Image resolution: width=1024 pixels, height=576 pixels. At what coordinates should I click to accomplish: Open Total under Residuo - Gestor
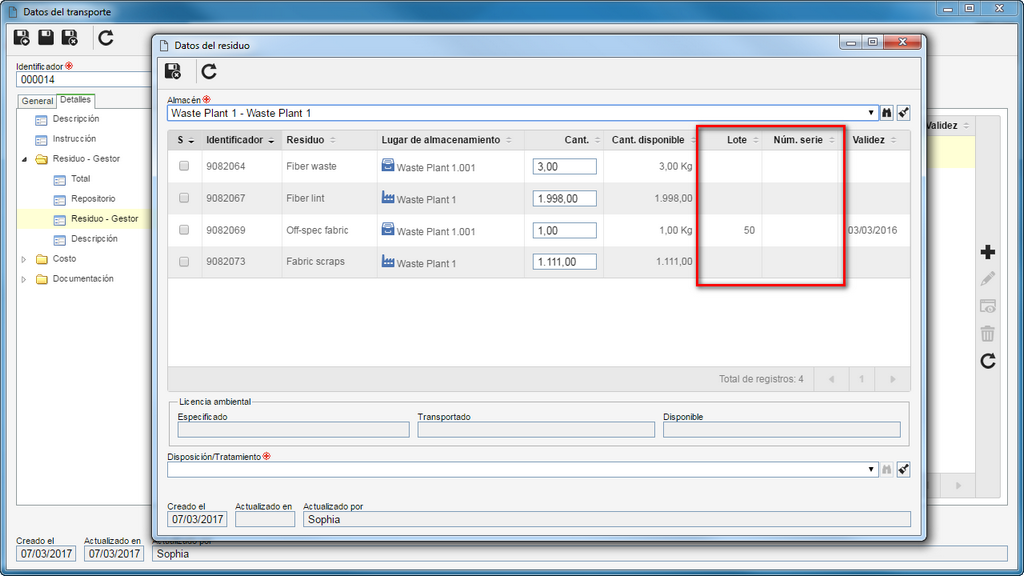click(80, 179)
